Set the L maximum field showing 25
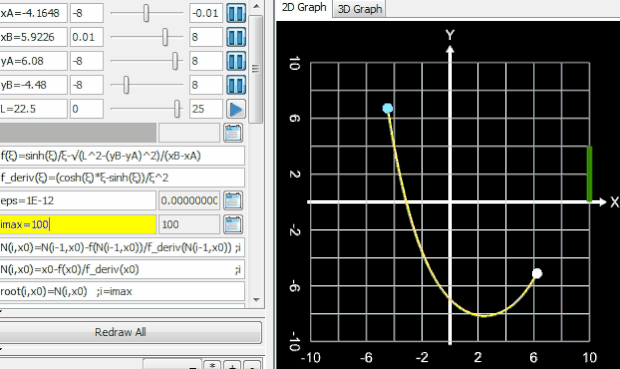This screenshot has width=620, height=369. 206,109
